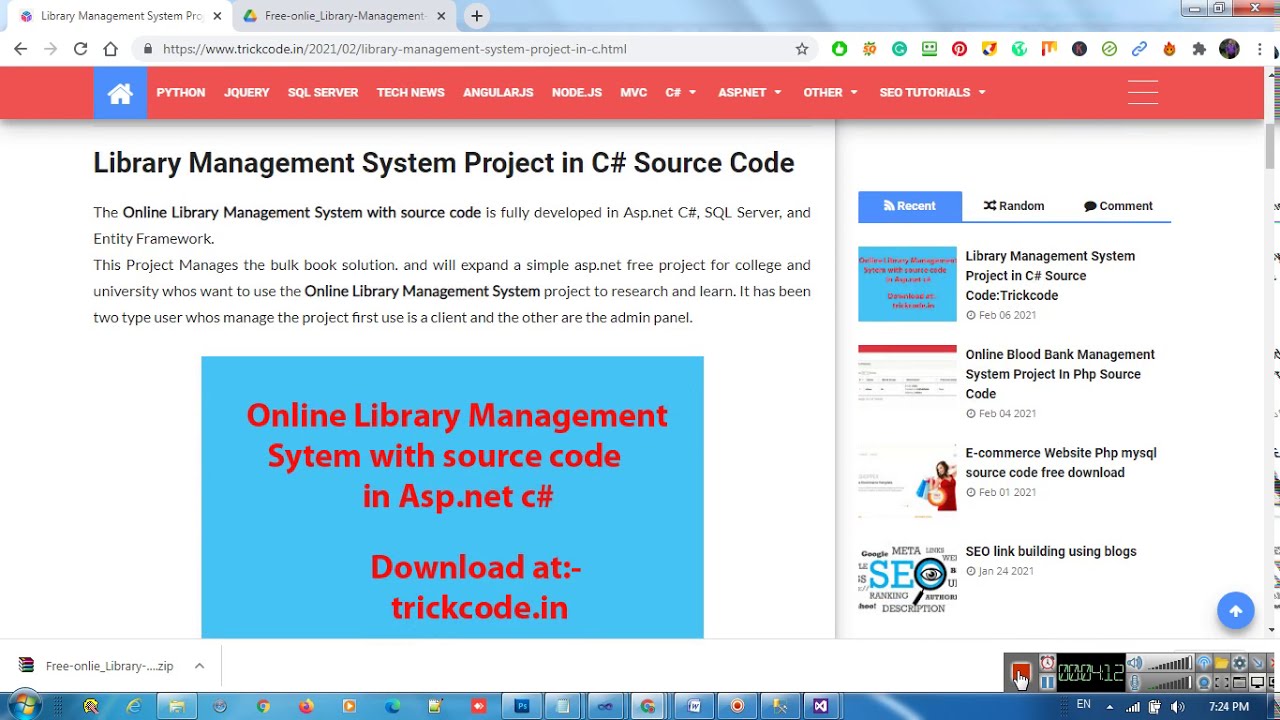Switch to the Random sidebar tab
Image resolution: width=1280 pixels, height=720 pixels.
pyautogui.click(x=1014, y=206)
